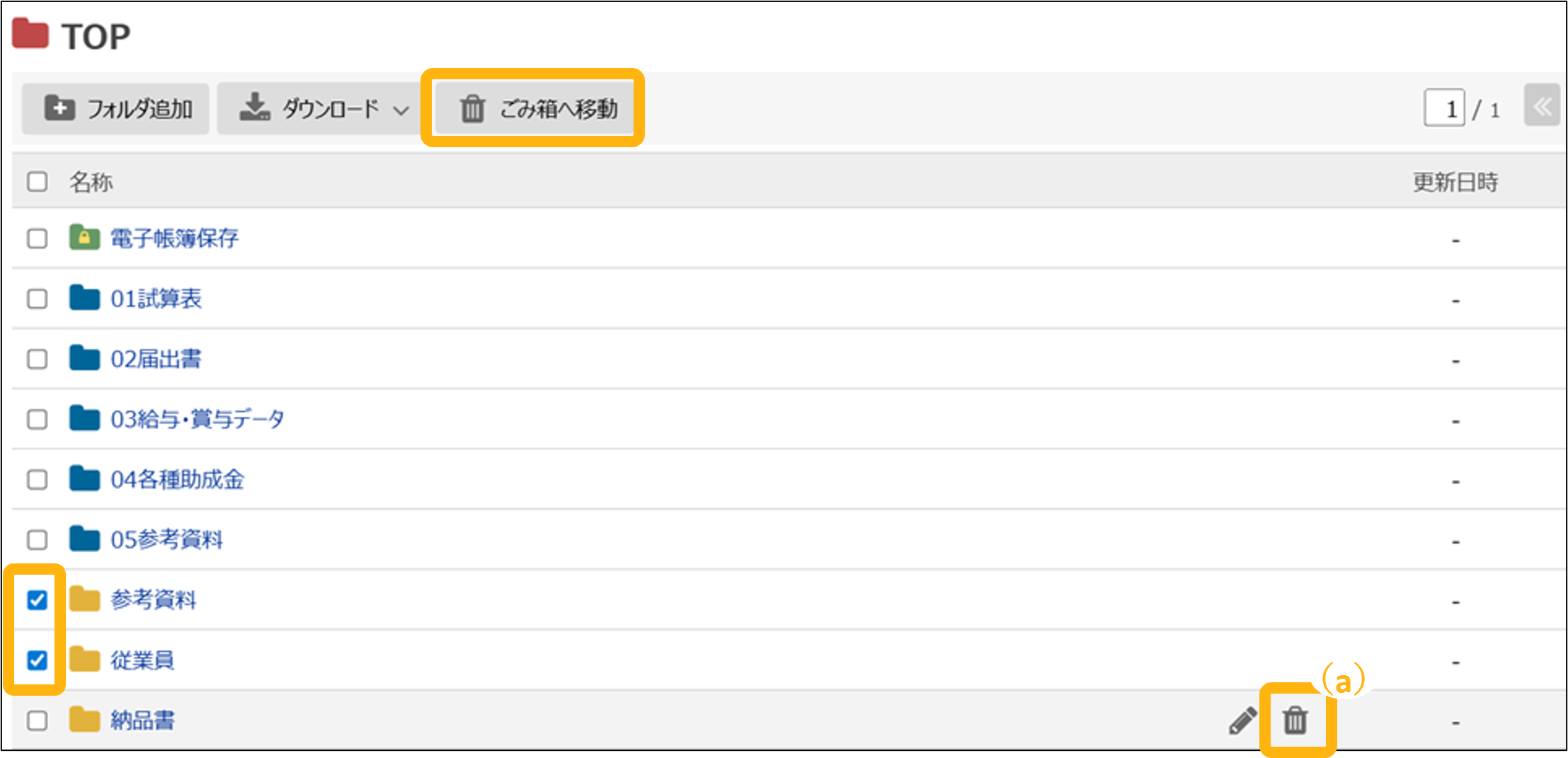Click the yellow folder icon for 参考資料
The image size is (1568, 758).
84,599
